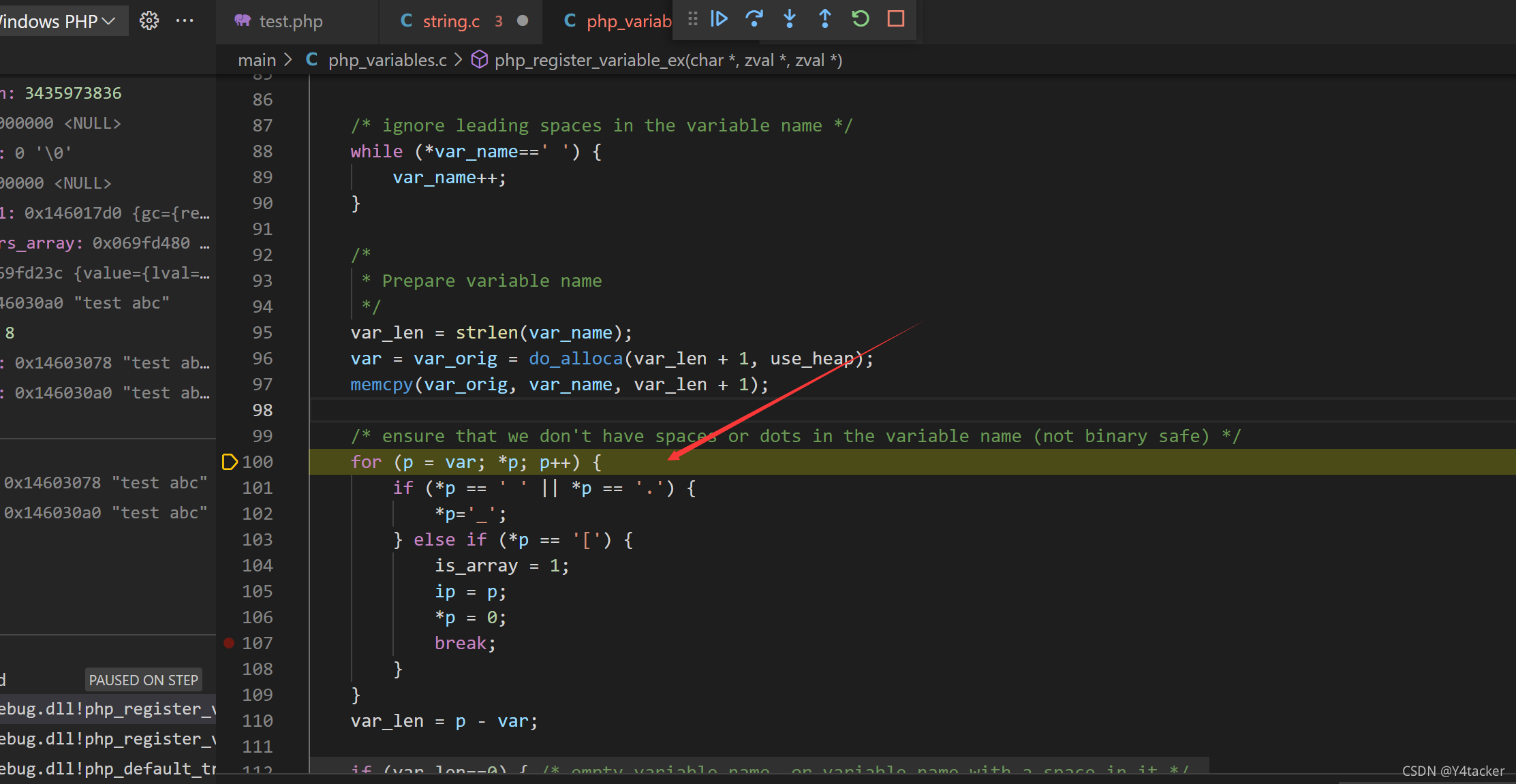This screenshot has width=1516, height=784.
Task: Open launch.json via the gear icon
Action: (149, 21)
